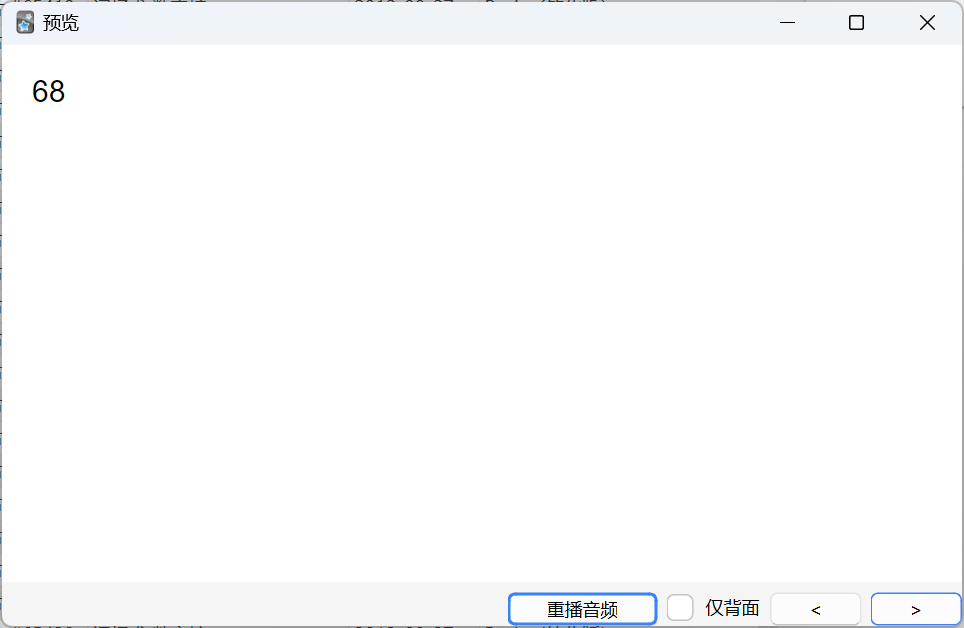Viewport: 964px width, 628px height.
Task: Advance to next card with > button
Action: 915,609
